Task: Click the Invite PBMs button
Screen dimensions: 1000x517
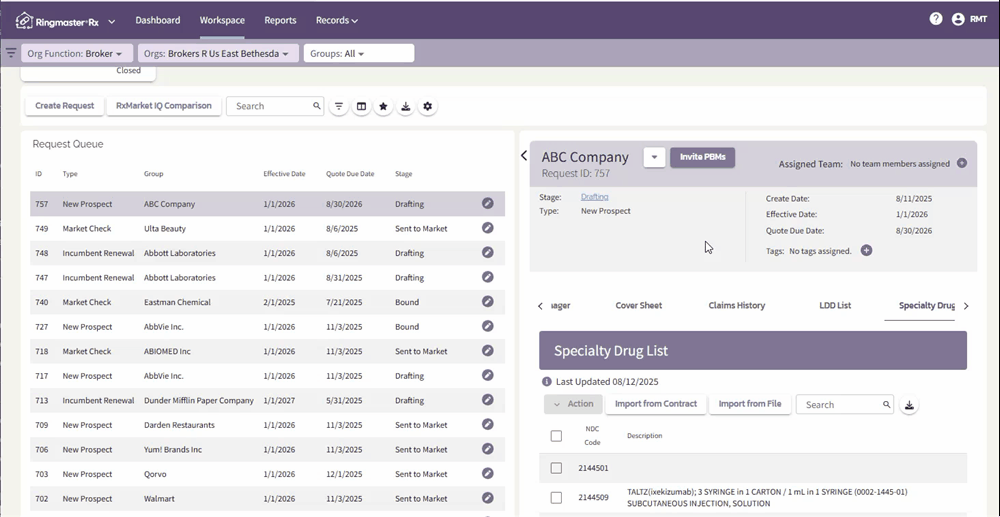Action: click(x=702, y=157)
